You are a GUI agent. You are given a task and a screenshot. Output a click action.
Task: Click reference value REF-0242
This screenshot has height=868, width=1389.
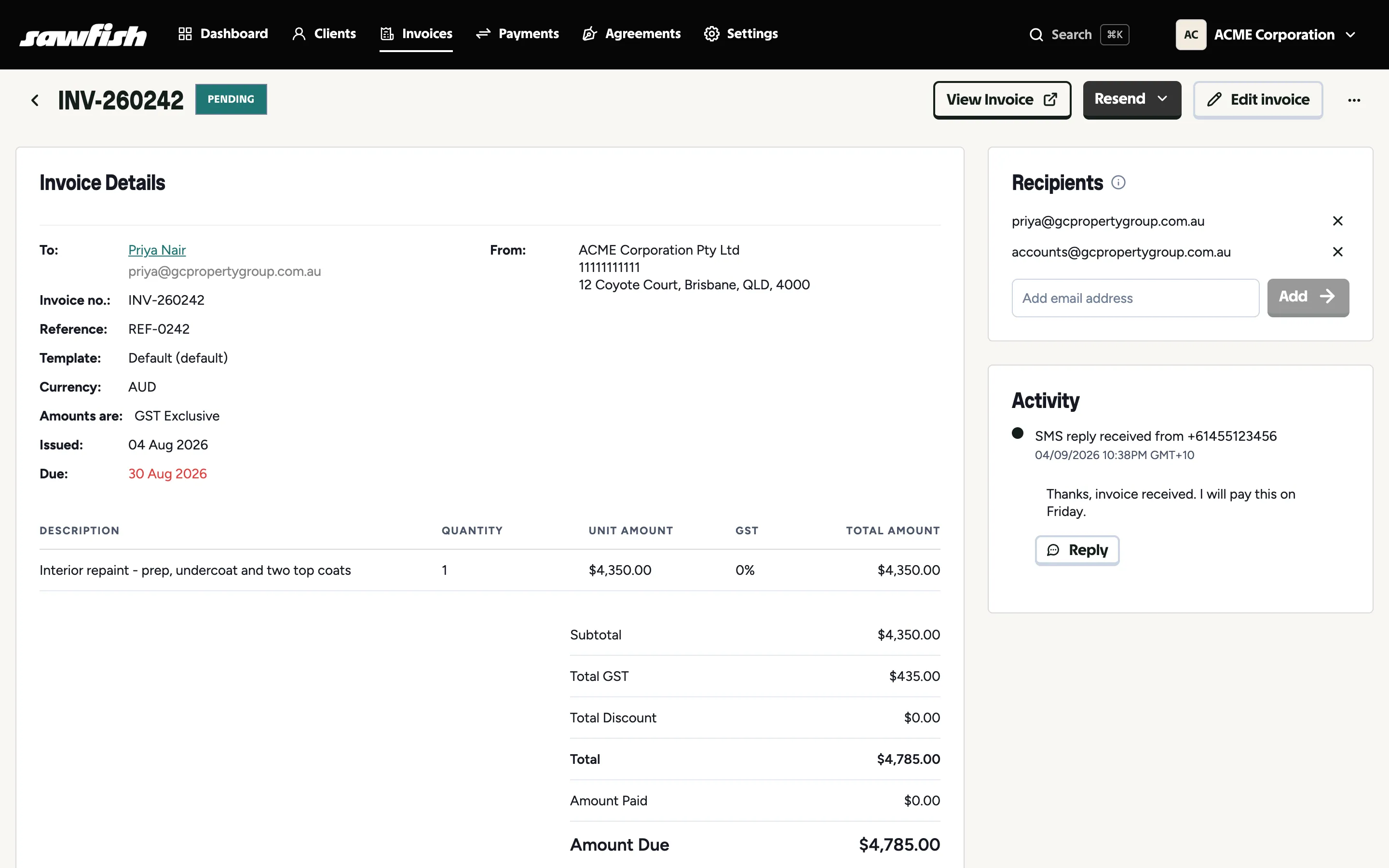coord(159,329)
